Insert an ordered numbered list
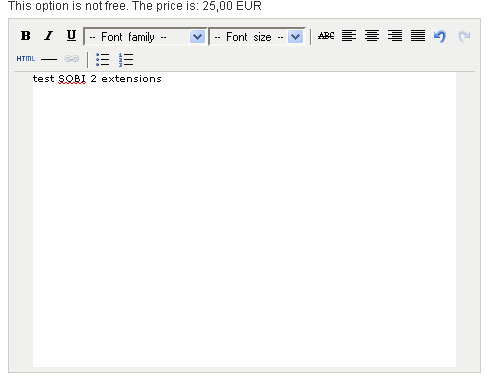This screenshot has height=387, width=493. click(x=126, y=59)
